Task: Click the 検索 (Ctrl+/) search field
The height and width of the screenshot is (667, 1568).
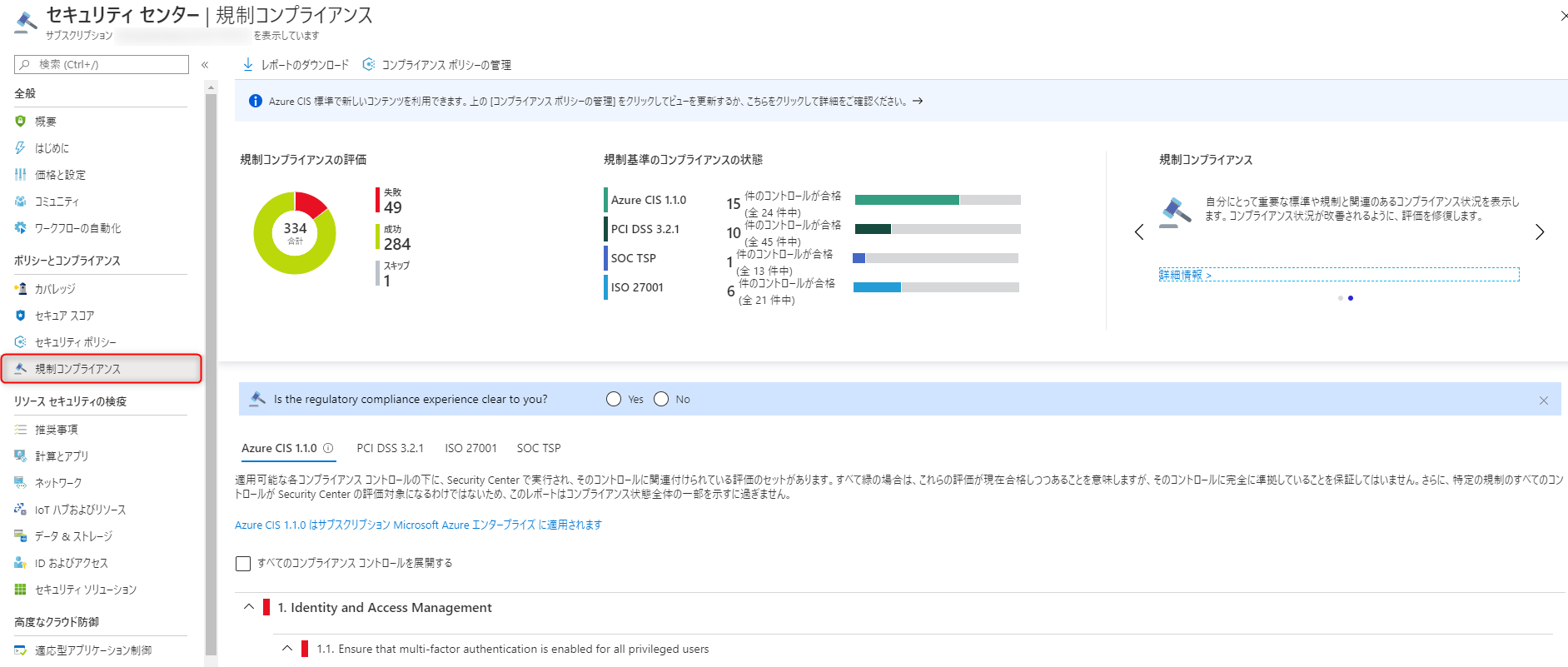Action: click(x=102, y=64)
